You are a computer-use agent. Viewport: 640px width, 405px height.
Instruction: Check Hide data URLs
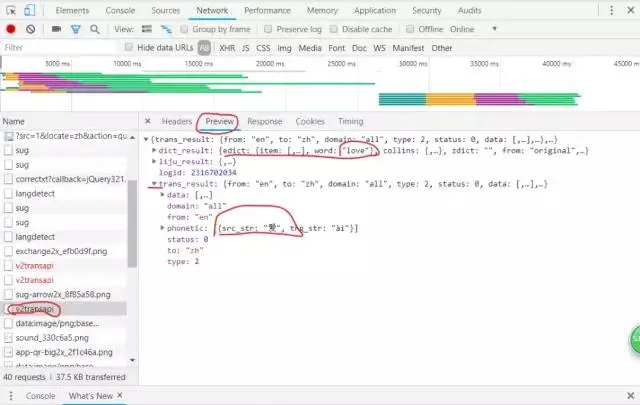pos(129,47)
